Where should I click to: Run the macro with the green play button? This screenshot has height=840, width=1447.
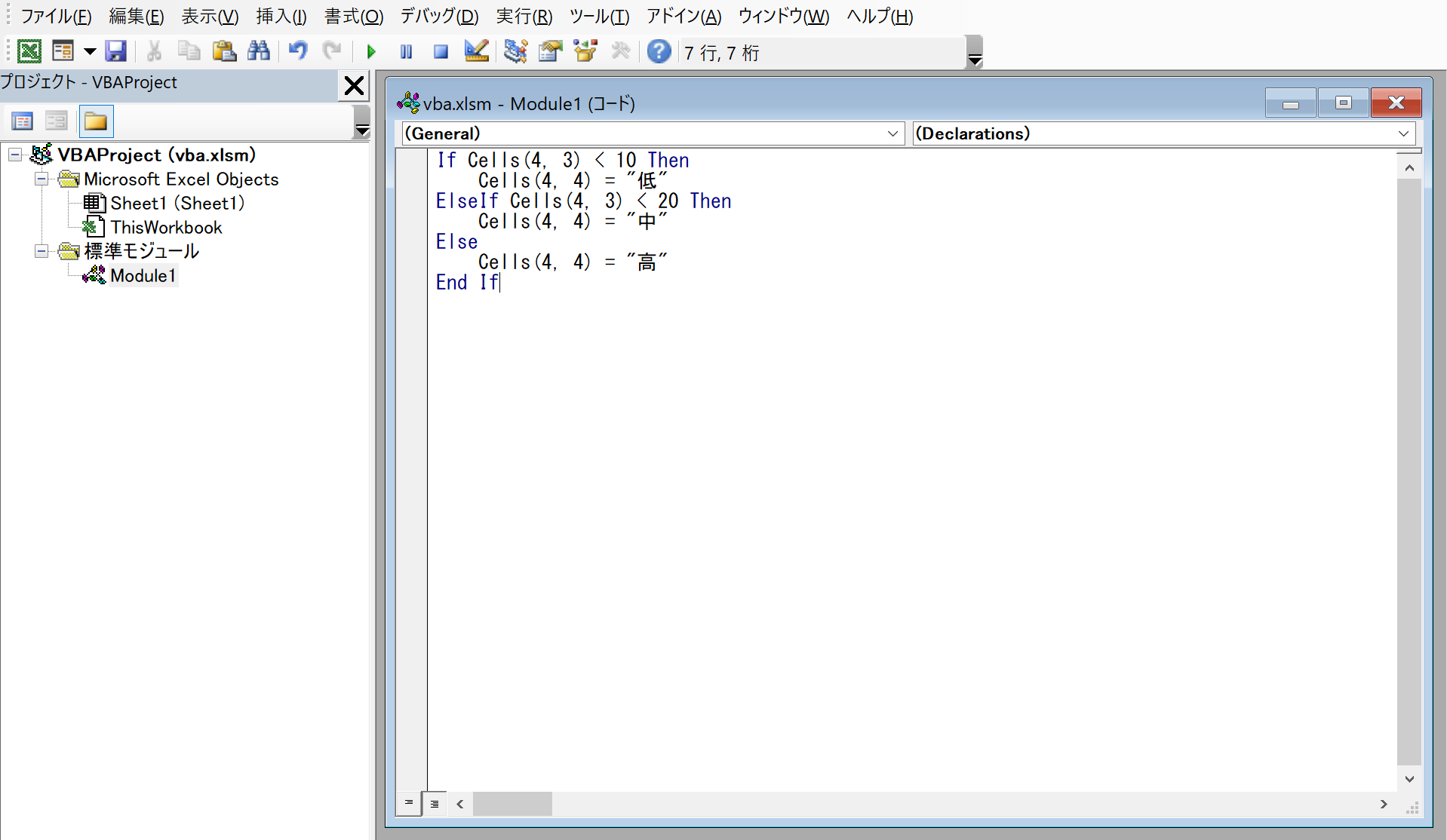[371, 51]
